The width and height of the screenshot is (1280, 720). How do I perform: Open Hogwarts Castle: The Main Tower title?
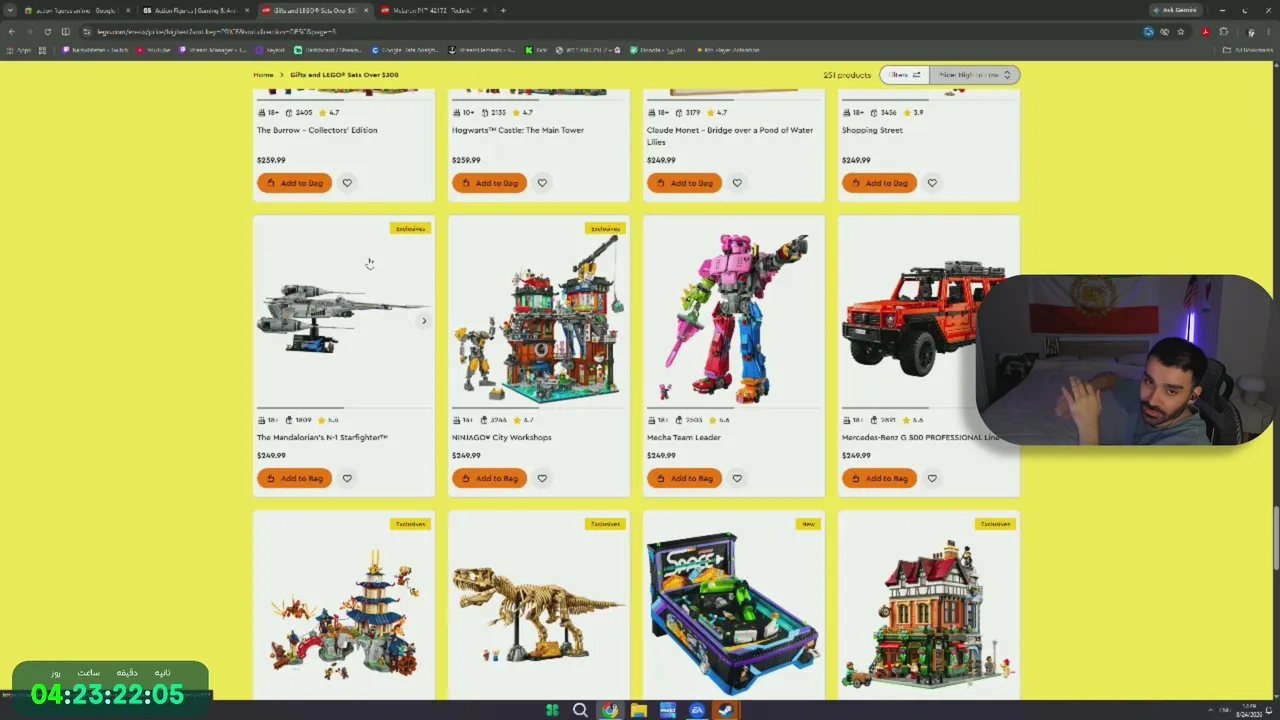click(x=518, y=130)
